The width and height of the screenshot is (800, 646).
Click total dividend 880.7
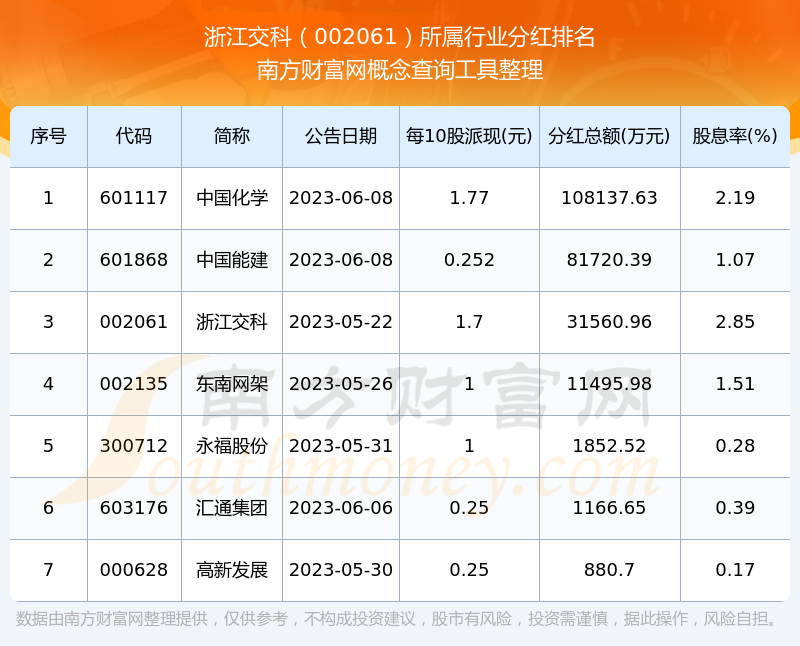pos(609,570)
